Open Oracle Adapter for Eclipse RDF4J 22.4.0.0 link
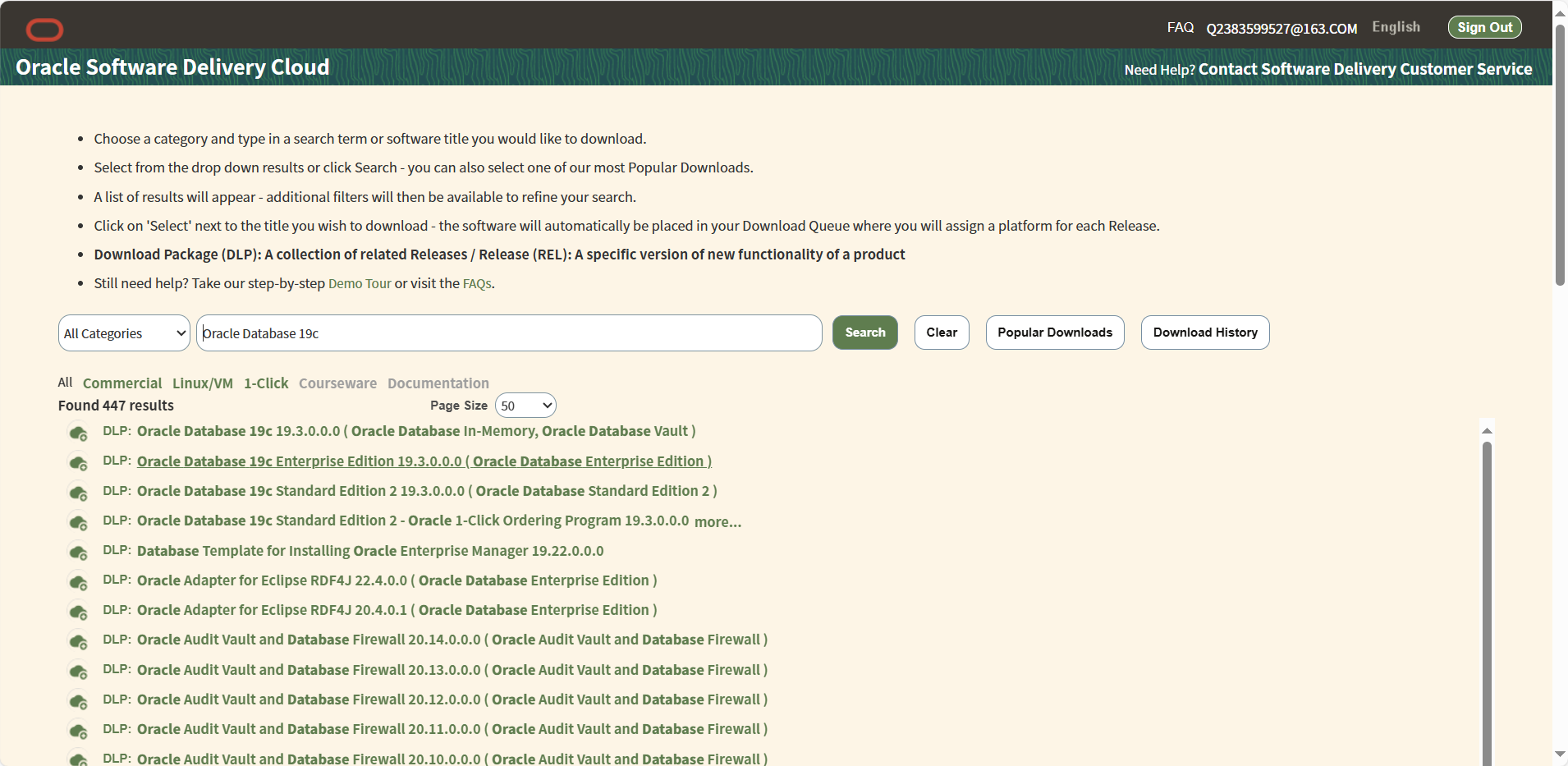Image resolution: width=1568 pixels, height=766 pixels. (397, 580)
